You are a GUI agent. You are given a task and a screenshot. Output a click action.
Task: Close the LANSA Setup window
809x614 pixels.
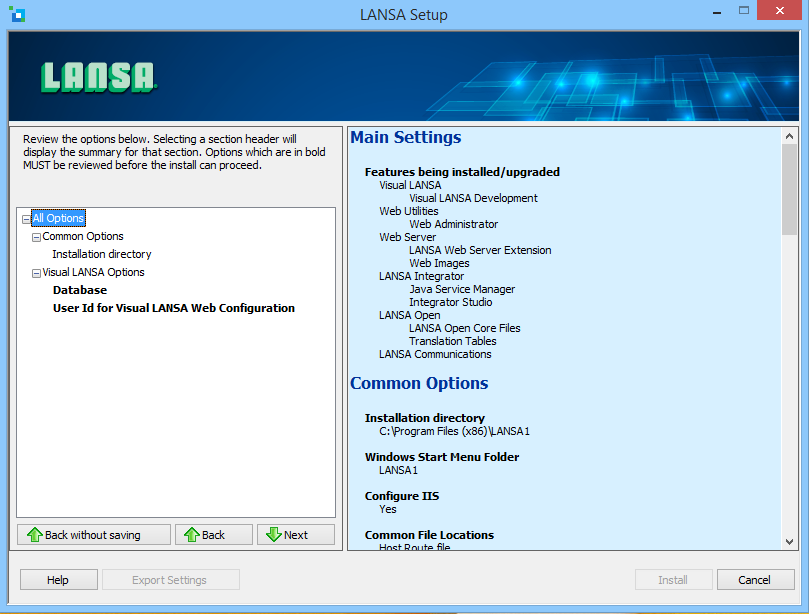[779, 10]
